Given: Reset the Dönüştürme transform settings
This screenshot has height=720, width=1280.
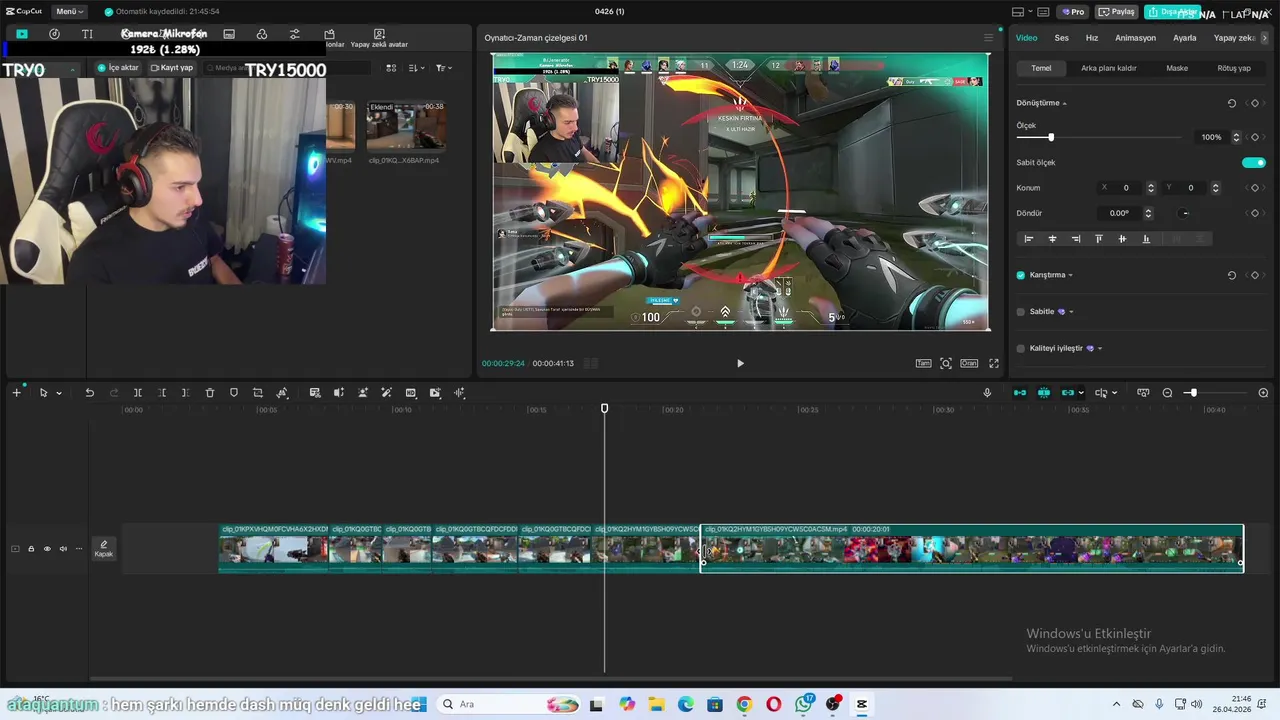Looking at the screenshot, I should 1232,103.
